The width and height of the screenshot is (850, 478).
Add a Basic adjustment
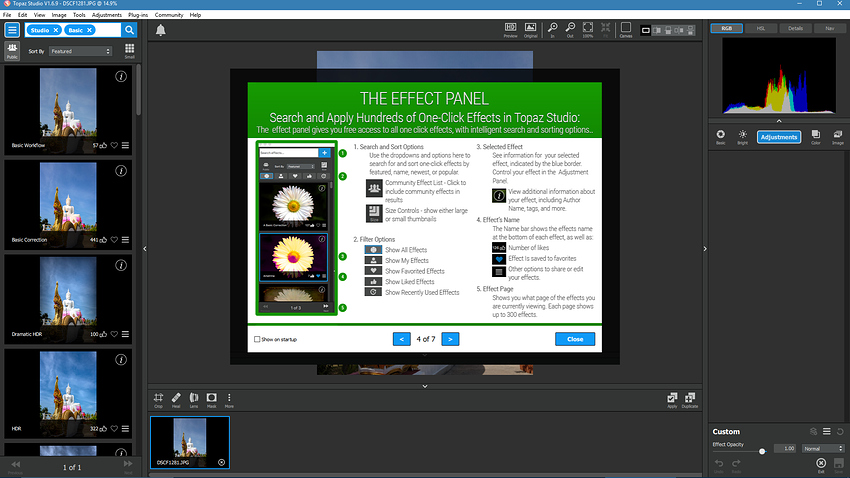pos(720,137)
